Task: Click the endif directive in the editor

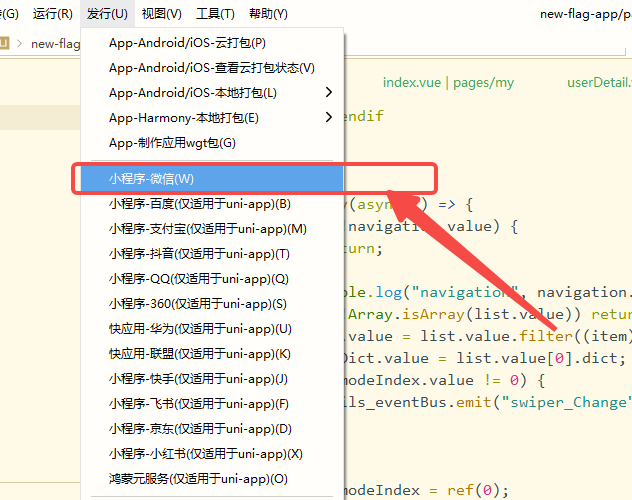Action: click(364, 116)
